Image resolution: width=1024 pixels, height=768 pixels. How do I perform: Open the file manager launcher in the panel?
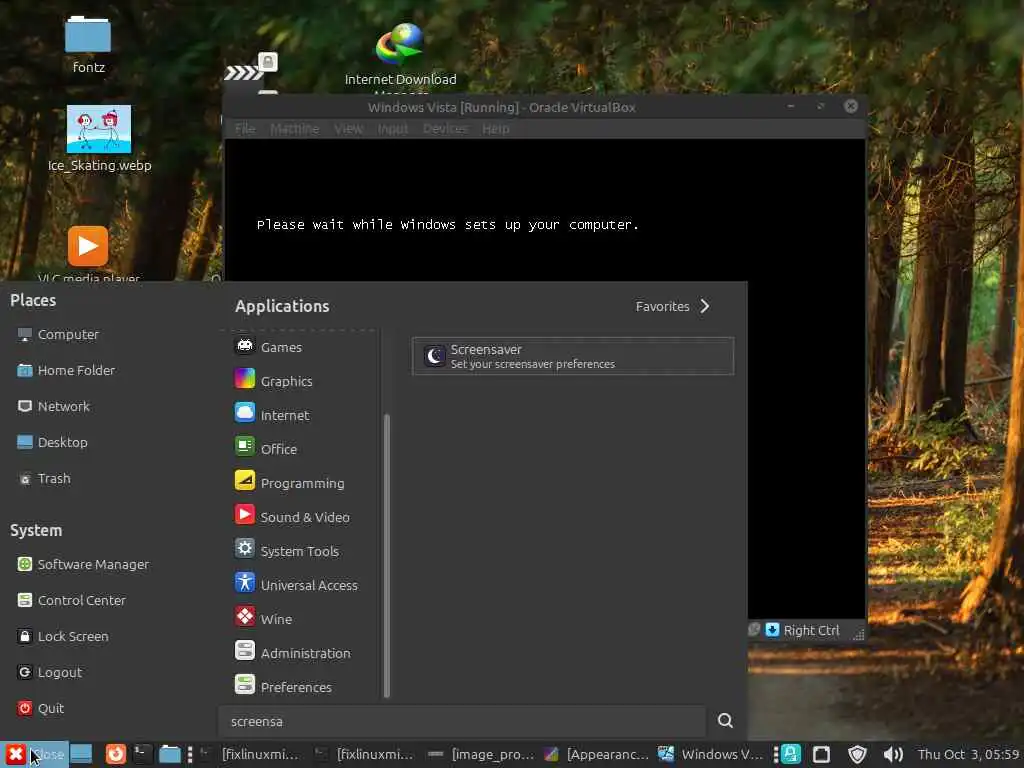(170, 754)
